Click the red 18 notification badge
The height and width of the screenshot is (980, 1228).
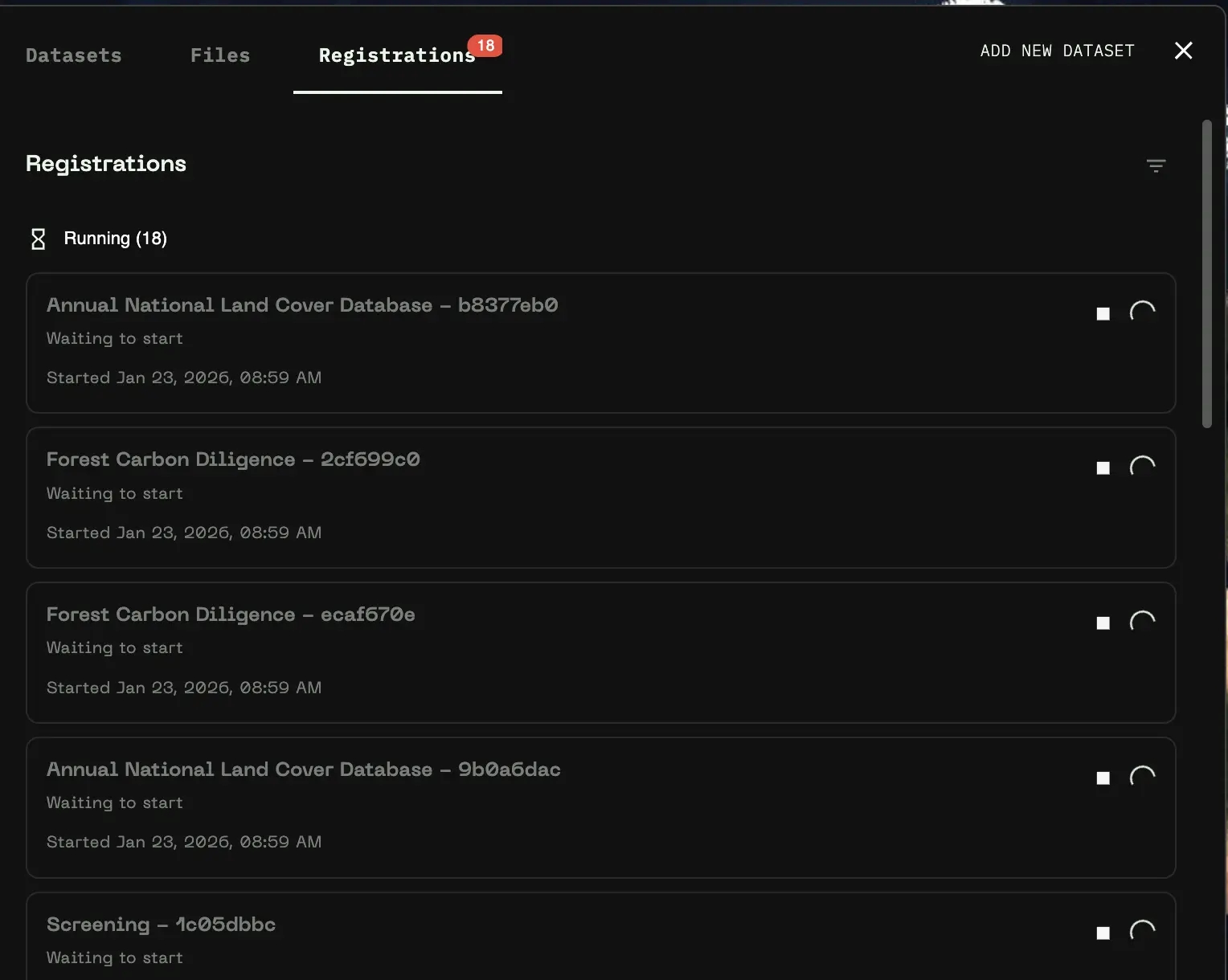485,46
